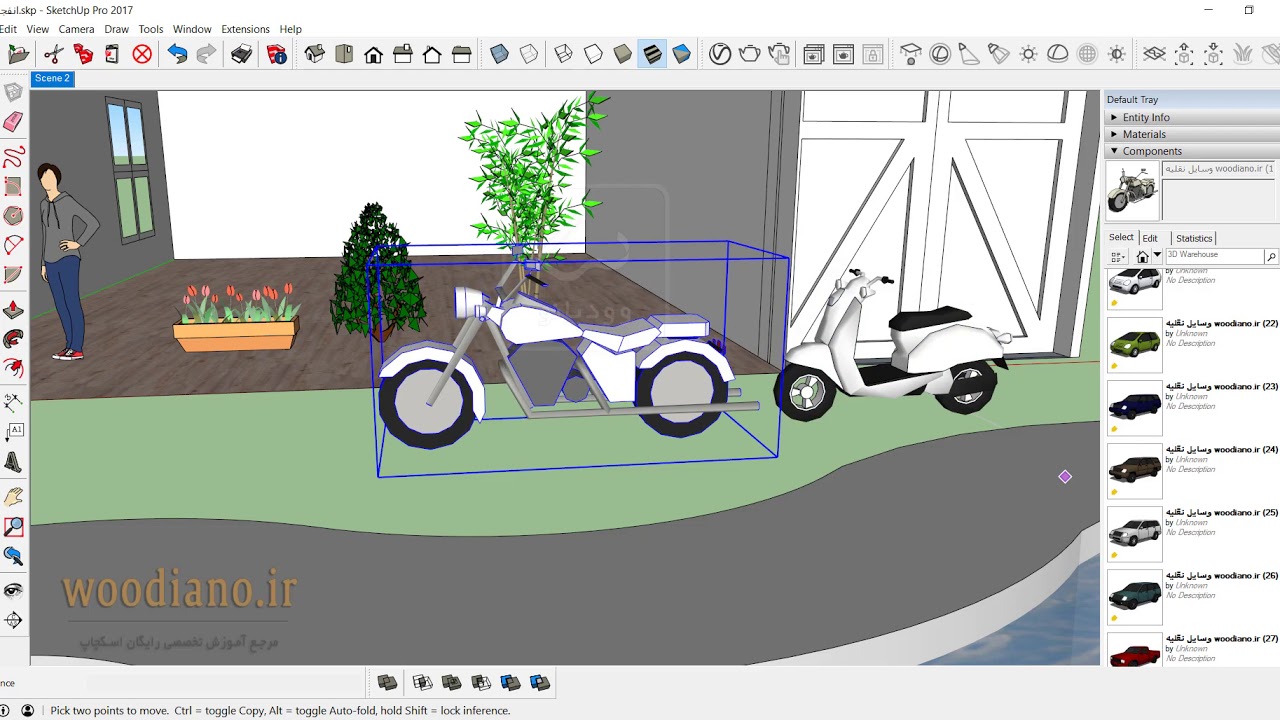
Task: Open the Tools menu
Action: point(151,29)
